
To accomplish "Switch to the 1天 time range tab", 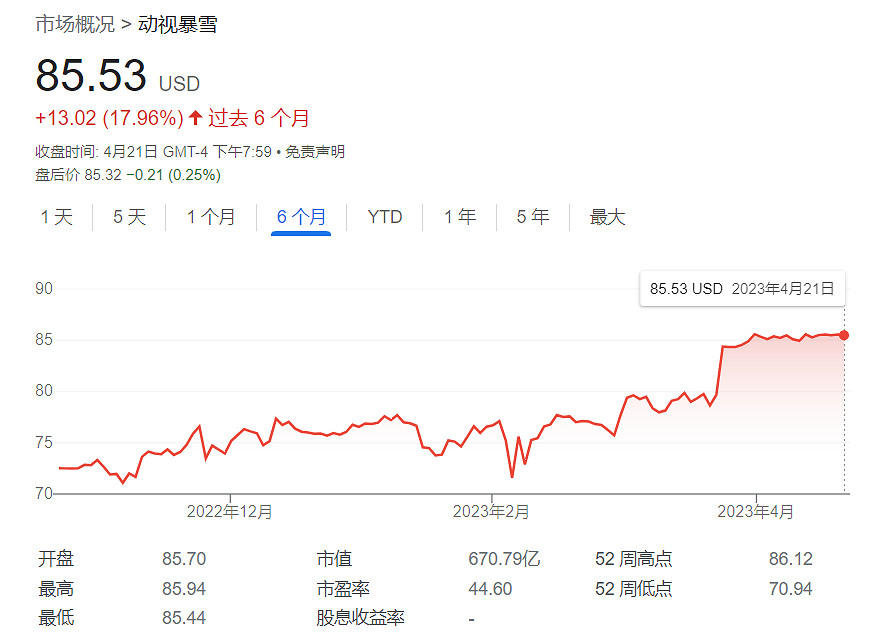I will (x=57, y=216).
